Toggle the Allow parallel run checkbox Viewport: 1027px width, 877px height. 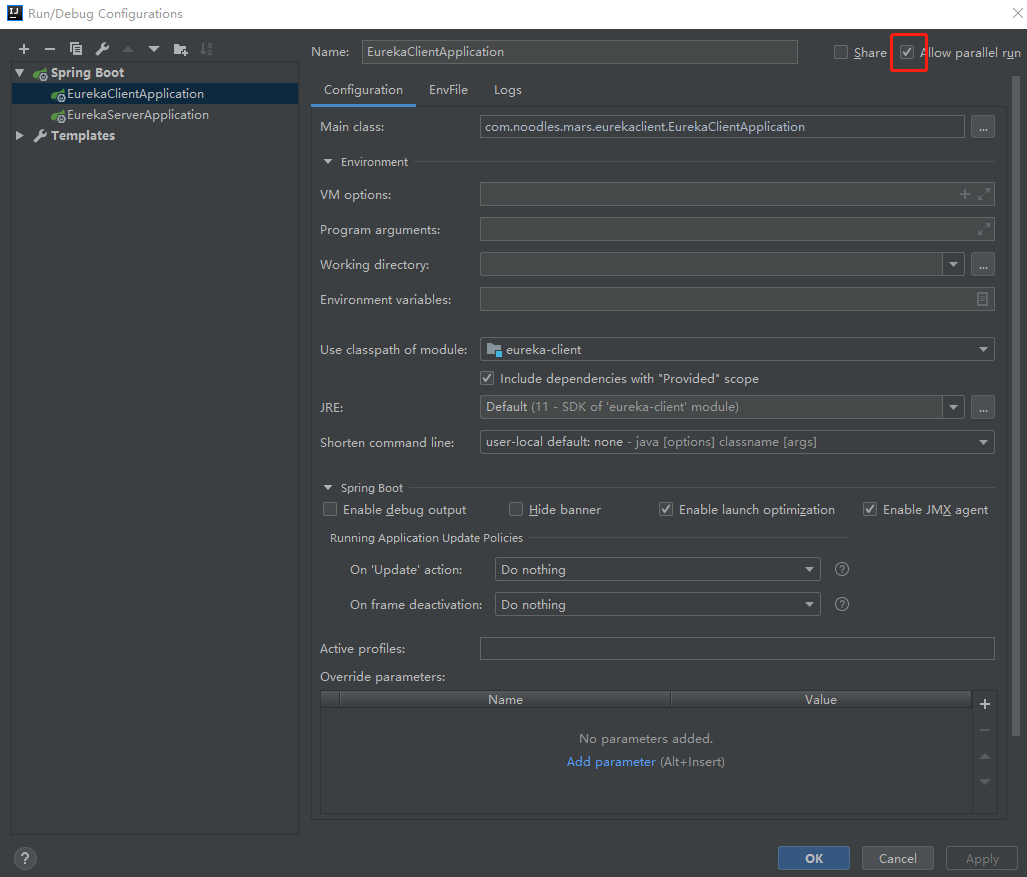[907, 52]
